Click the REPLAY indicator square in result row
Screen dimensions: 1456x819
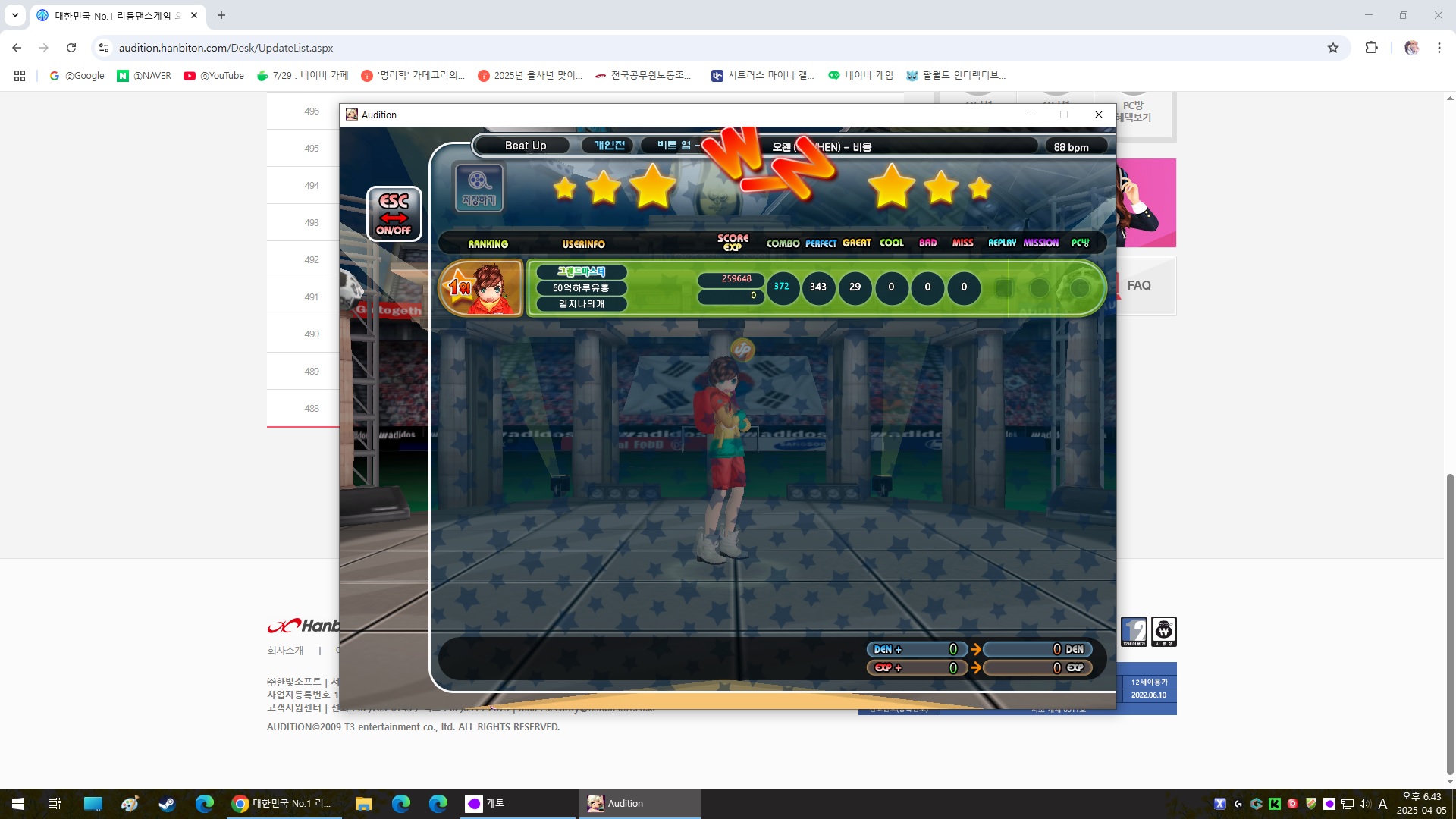tap(1004, 288)
